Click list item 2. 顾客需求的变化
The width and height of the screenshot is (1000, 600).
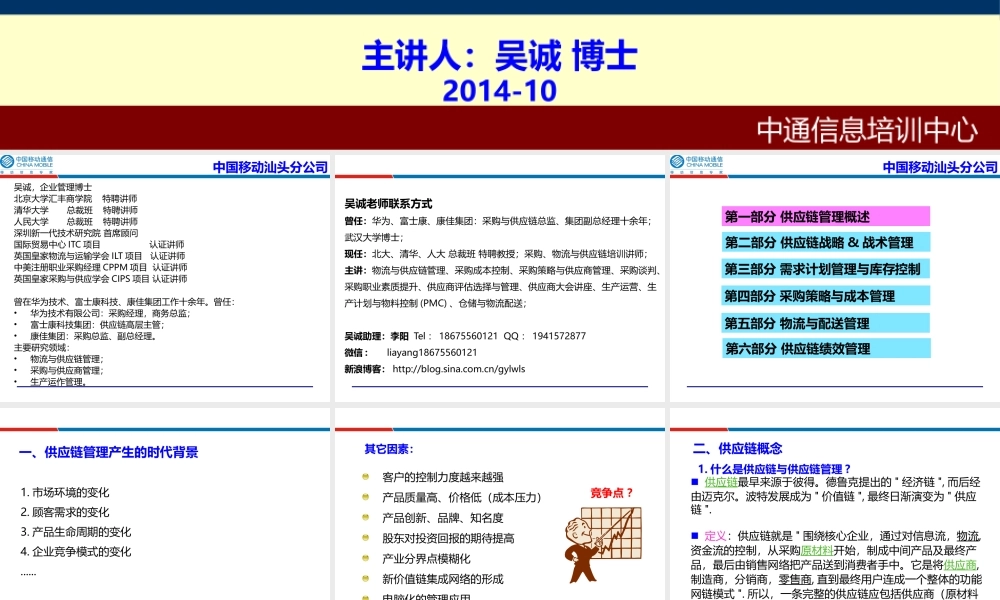pyautogui.click(x=65, y=512)
